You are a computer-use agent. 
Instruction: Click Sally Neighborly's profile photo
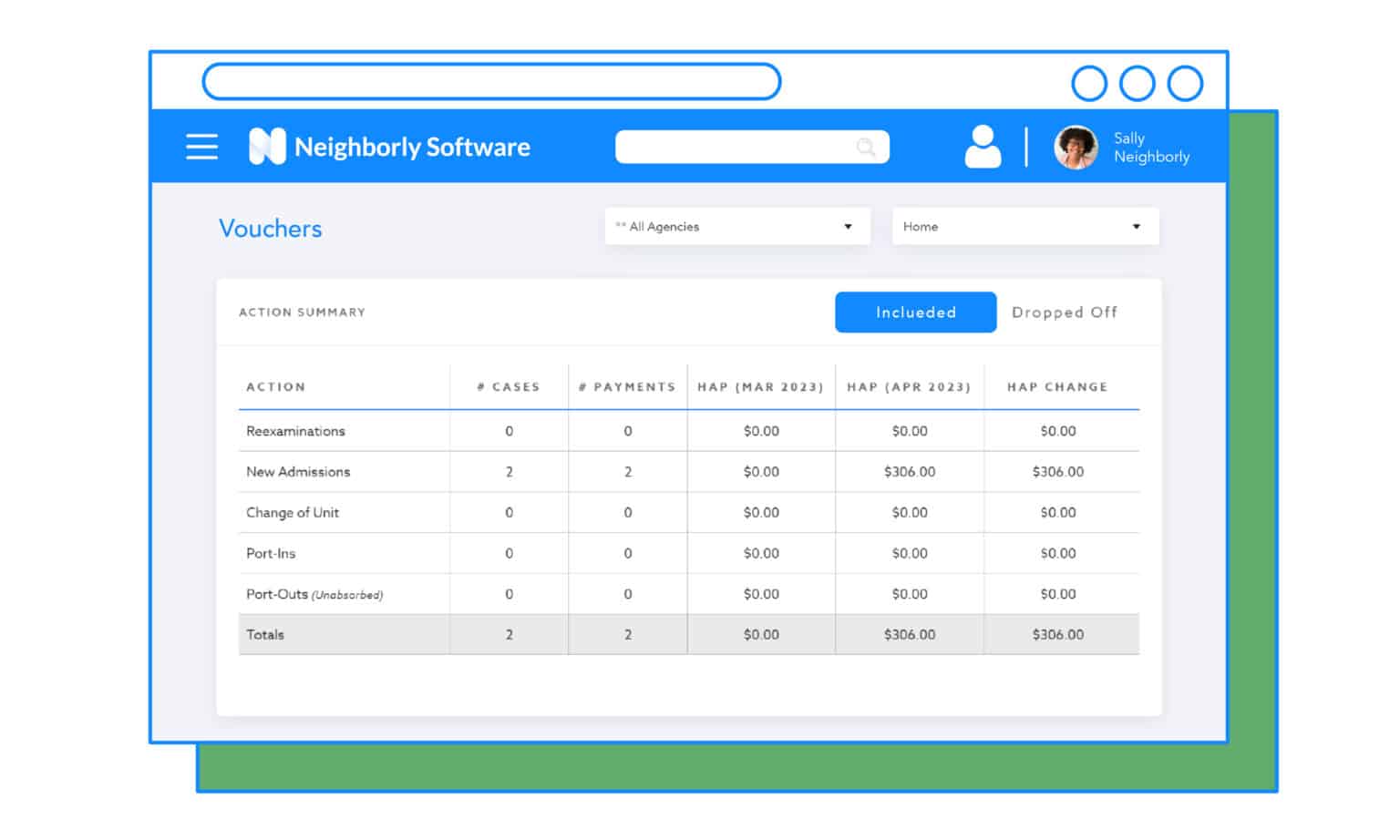[1076, 148]
